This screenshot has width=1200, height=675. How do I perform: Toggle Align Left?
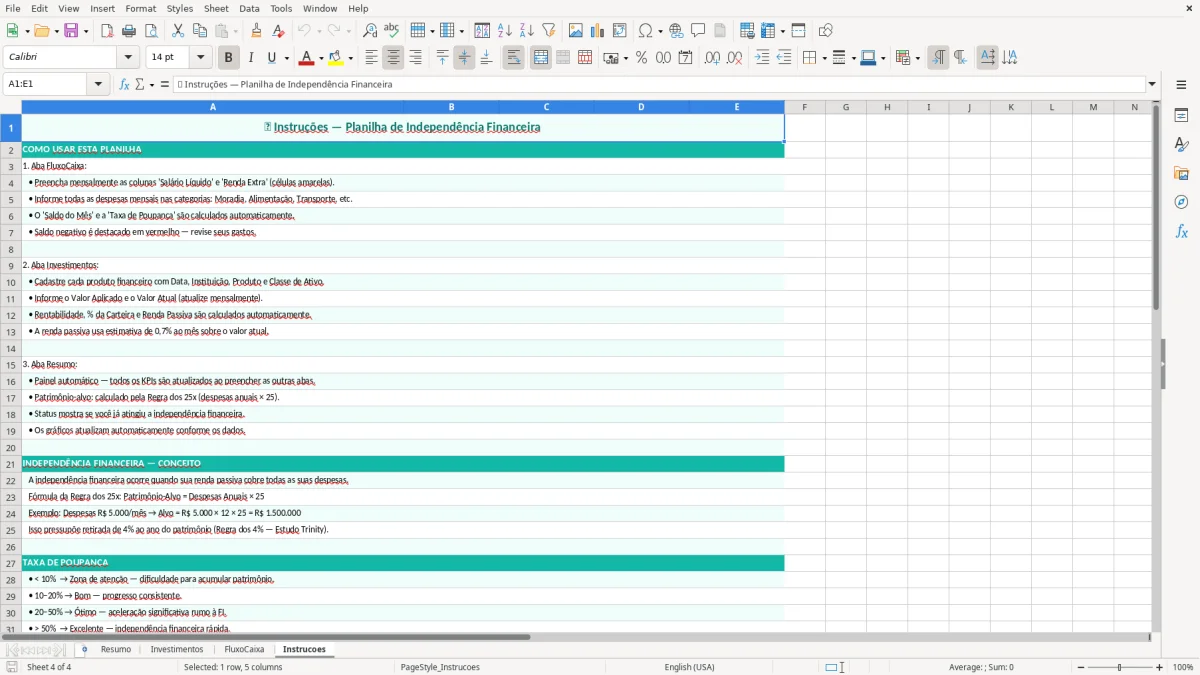pyautogui.click(x=371, y=58)
